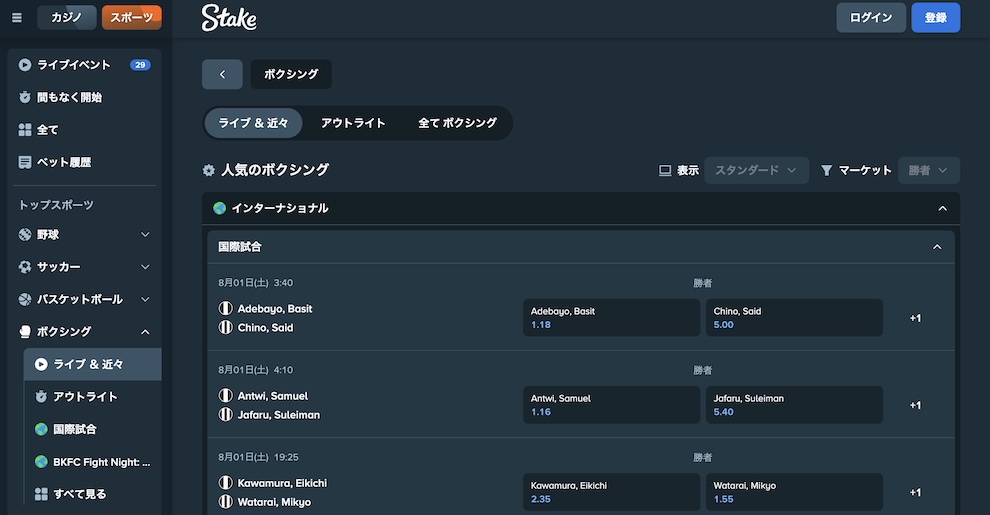Click globe icon in インターナショナル header
This screenshot has width=990, height=515.
point(219,208)
